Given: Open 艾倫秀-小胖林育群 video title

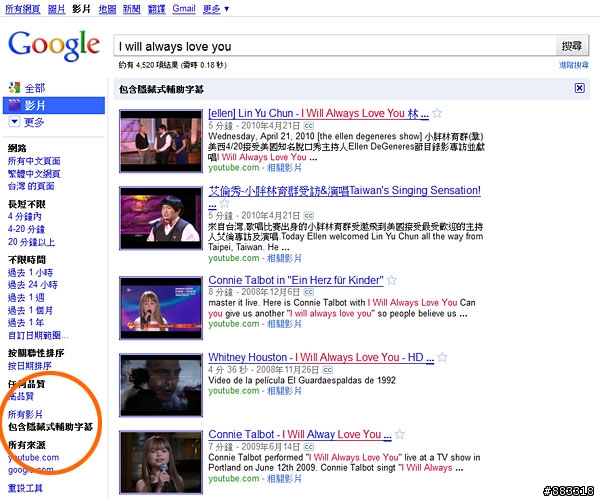Looking at the screenshot, I should pos(344,190).
